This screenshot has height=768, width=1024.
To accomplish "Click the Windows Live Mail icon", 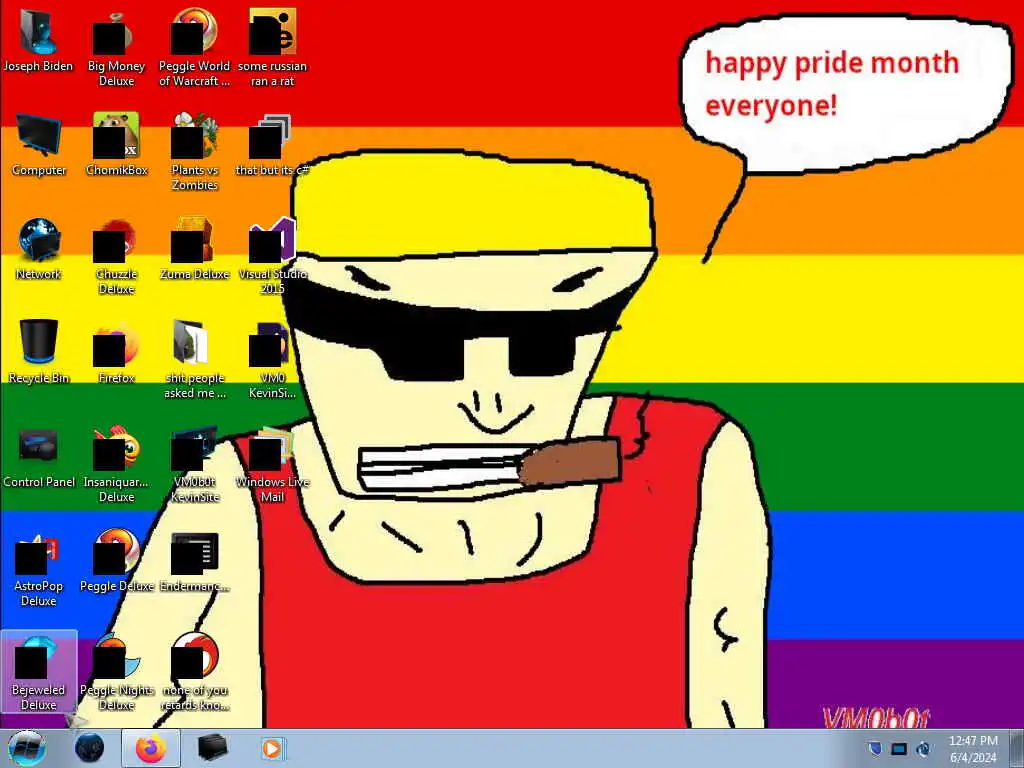I will (272, 464).
